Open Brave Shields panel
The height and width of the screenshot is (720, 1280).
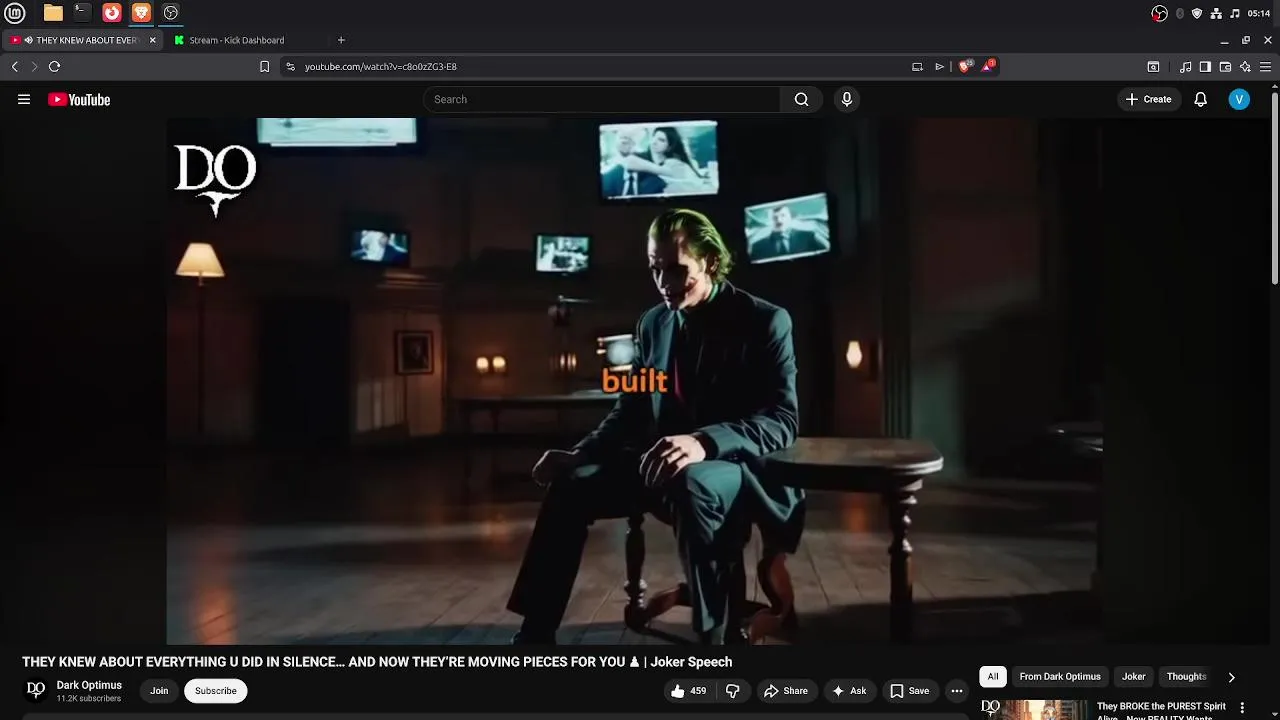[x=965, y=66]
